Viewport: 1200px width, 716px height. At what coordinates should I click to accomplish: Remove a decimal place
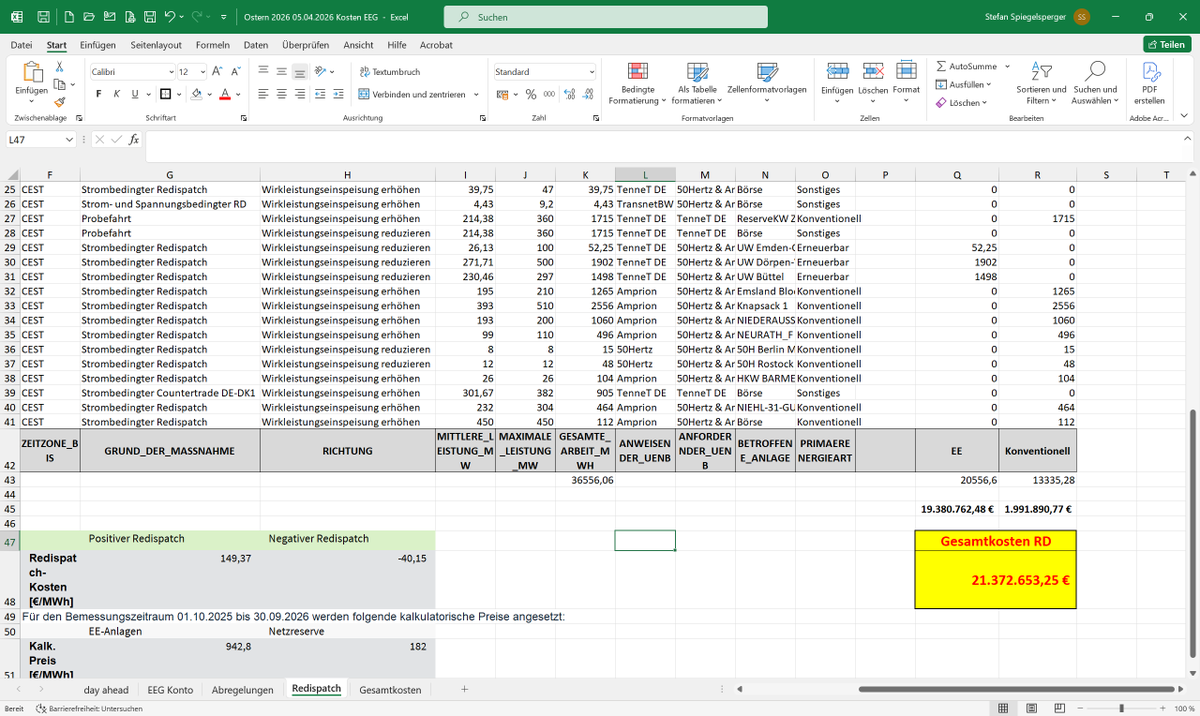[587, 94]
